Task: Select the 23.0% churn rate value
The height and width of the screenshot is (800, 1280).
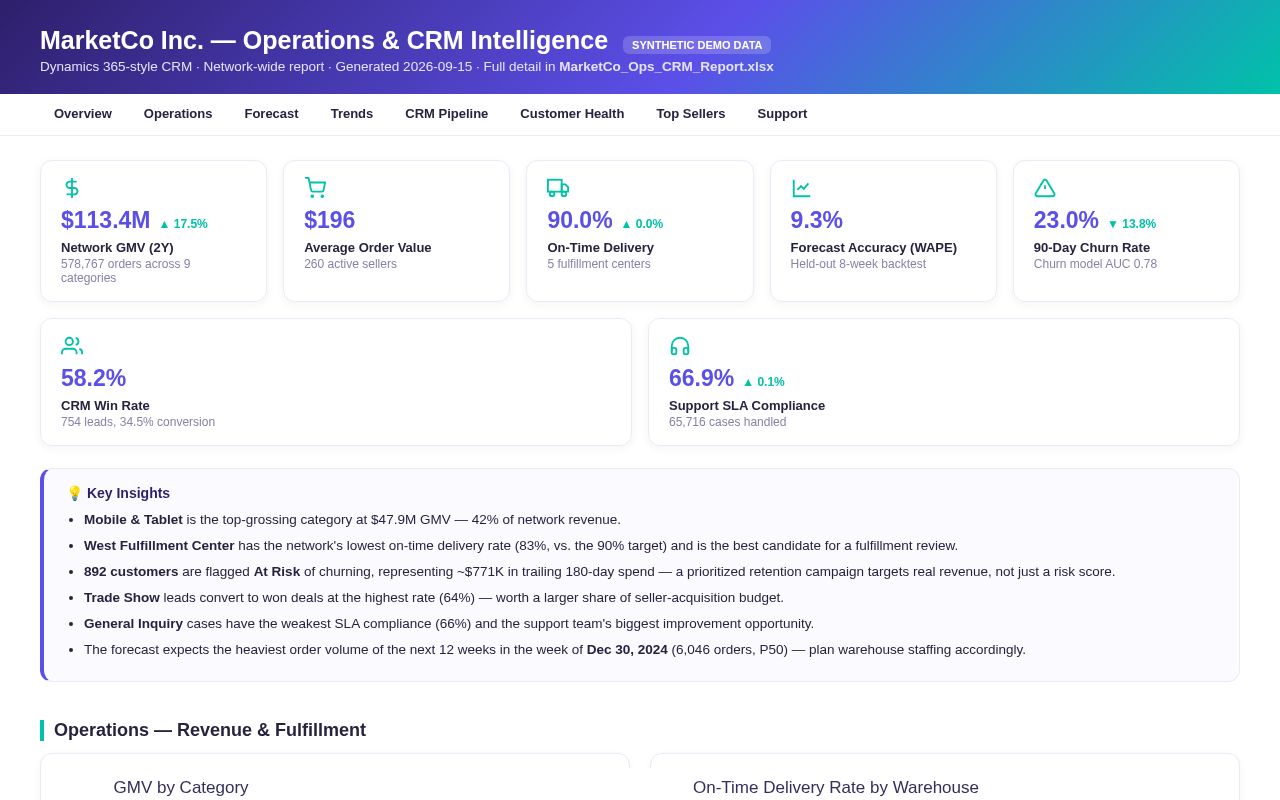Action: 1066,220
